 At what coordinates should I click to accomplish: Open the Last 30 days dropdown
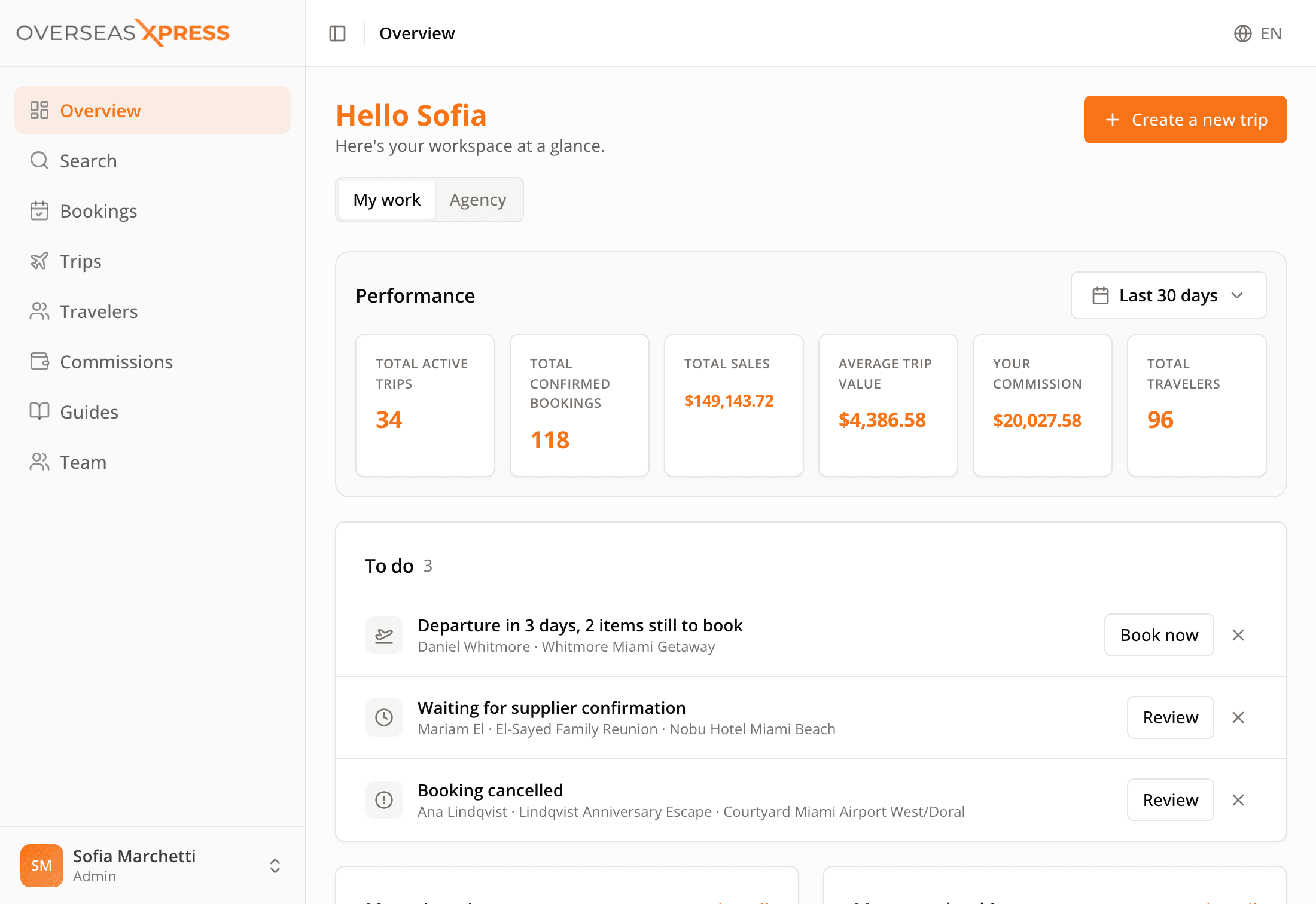click(1168, 295)
